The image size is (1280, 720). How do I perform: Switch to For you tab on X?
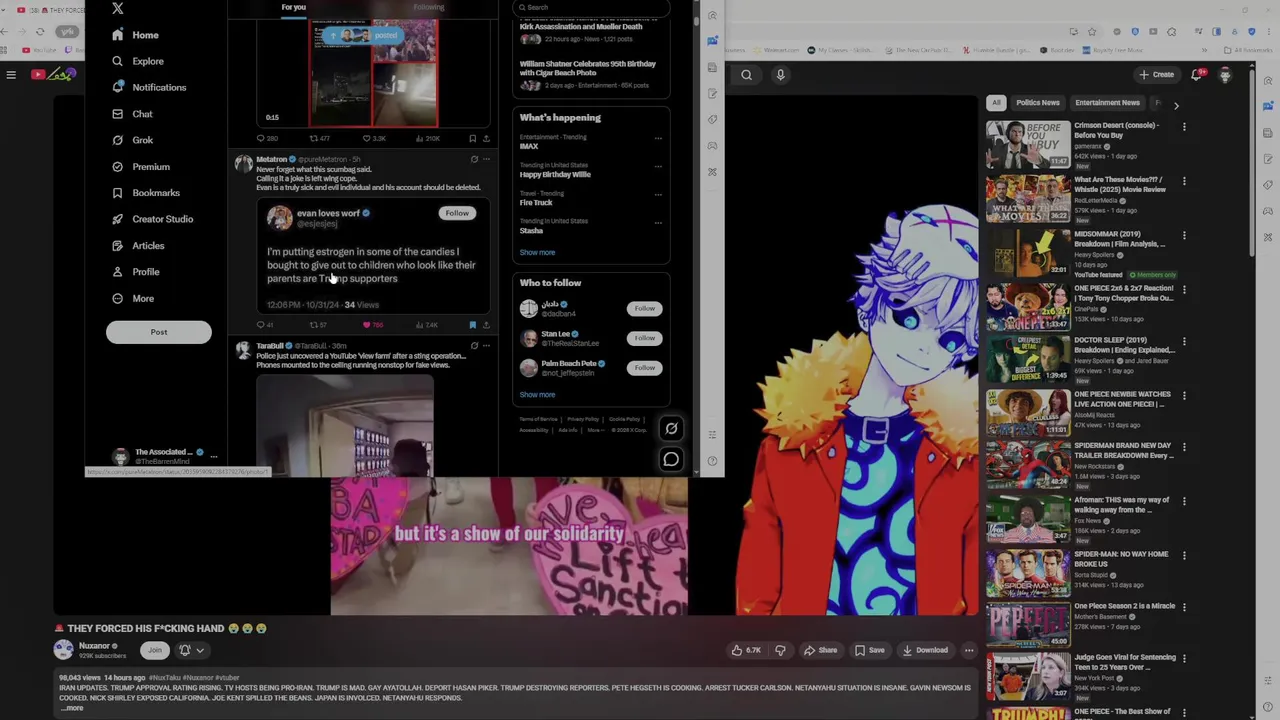[293, 7]
